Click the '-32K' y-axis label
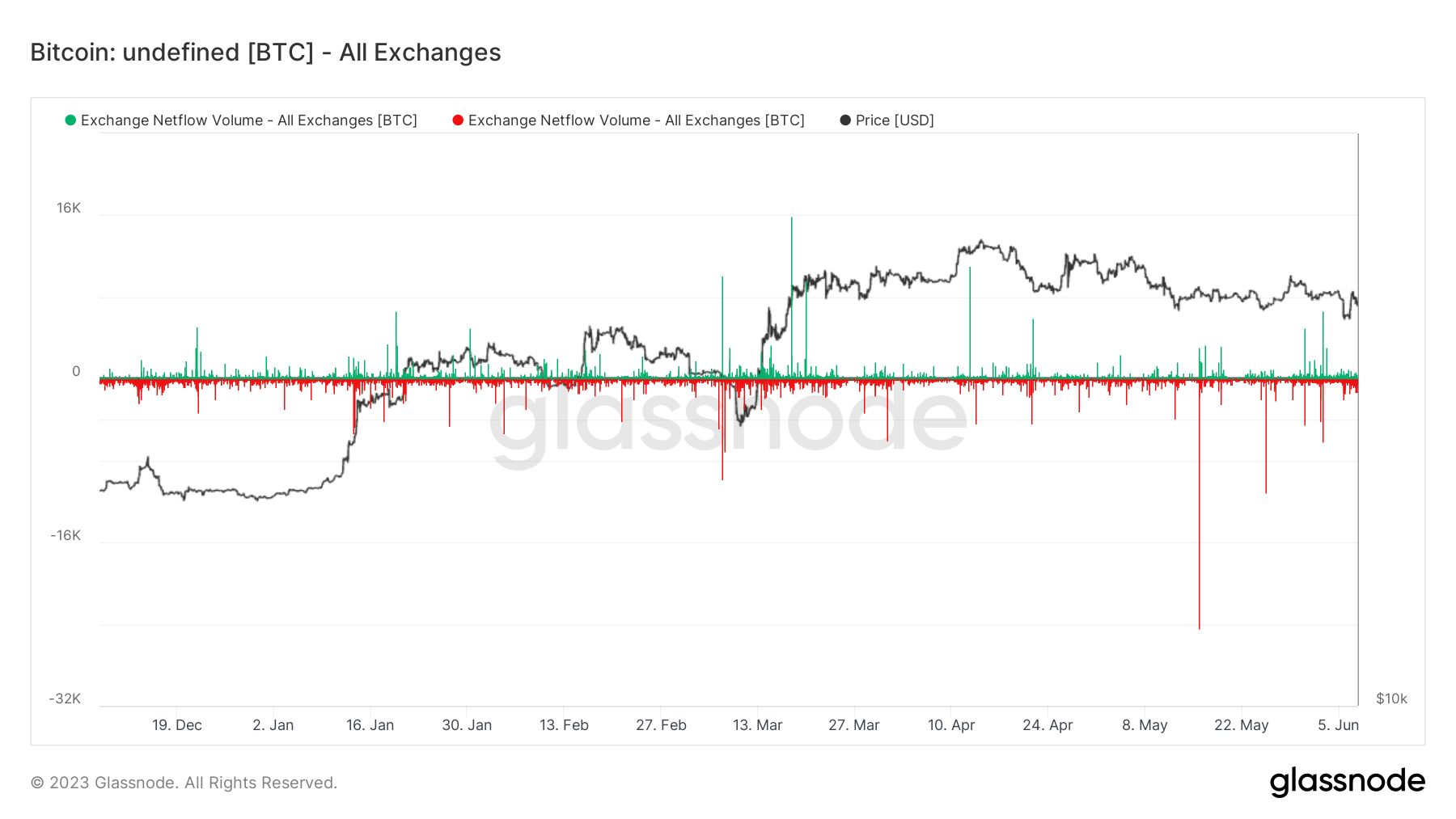Image resolution: width=1456 pixels, height=819 pixels. tap(65, 699)
